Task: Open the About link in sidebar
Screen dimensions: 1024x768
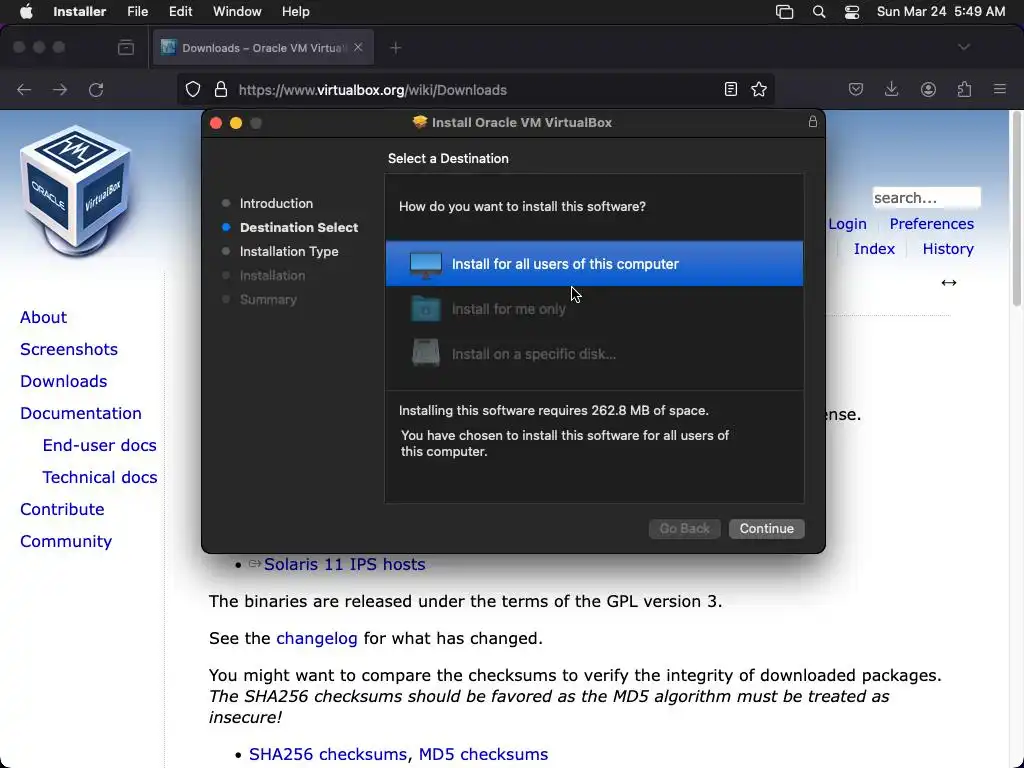Action: (x=43, y=317)
